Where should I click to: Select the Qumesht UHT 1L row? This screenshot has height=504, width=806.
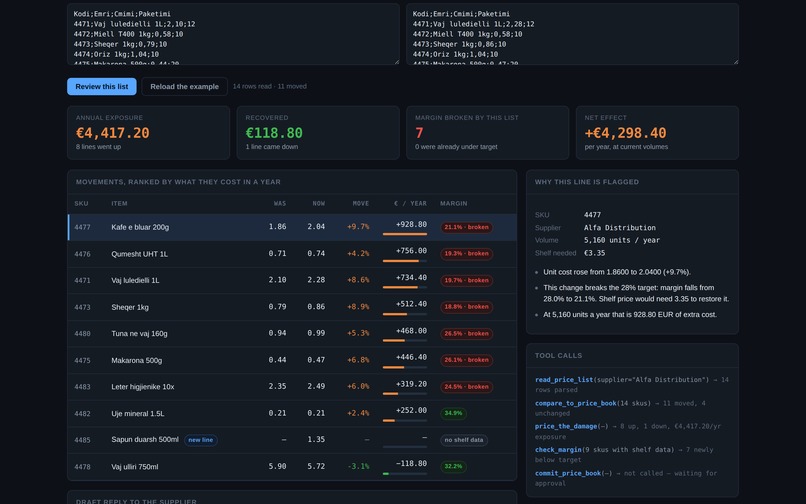[292, 254]
